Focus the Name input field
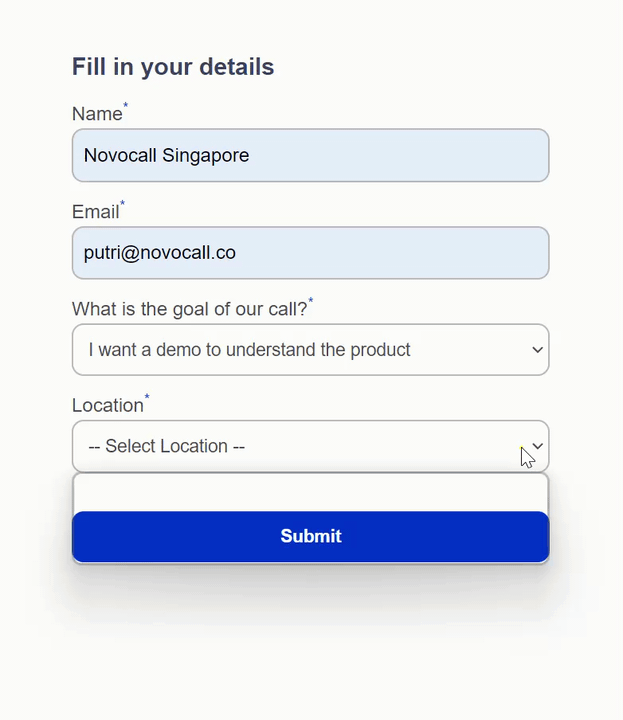The width and height of the screenshot is (623, 720). point(310,155)
